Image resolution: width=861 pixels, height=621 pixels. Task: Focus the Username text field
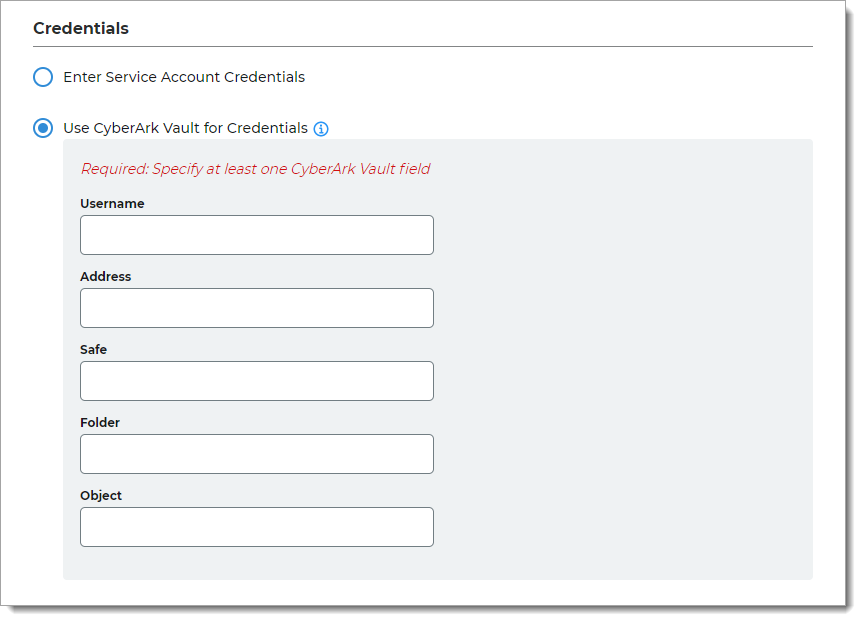pyautogui.click(x=257, y=235)
